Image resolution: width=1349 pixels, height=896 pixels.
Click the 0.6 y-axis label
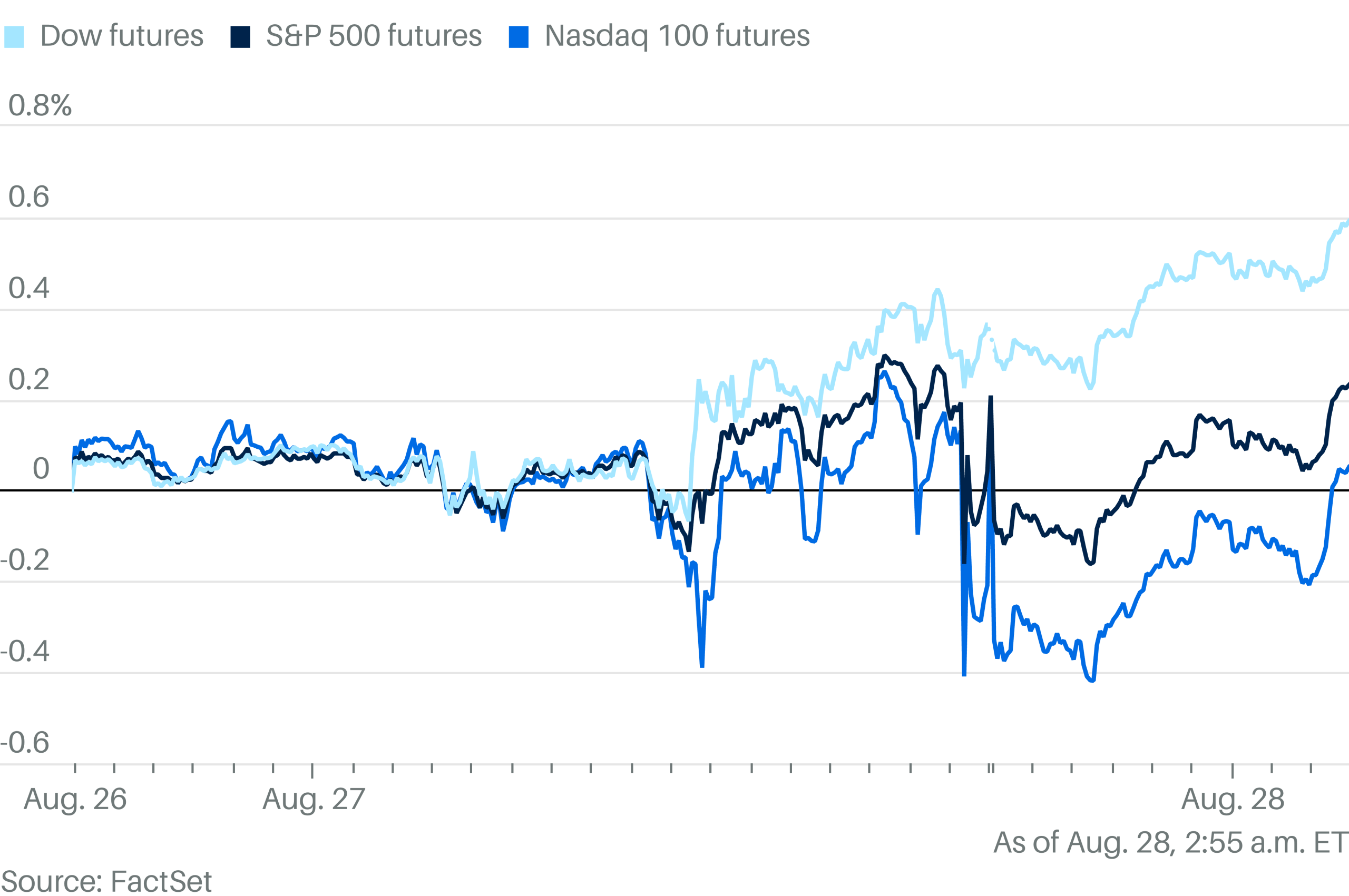point(28,196)
